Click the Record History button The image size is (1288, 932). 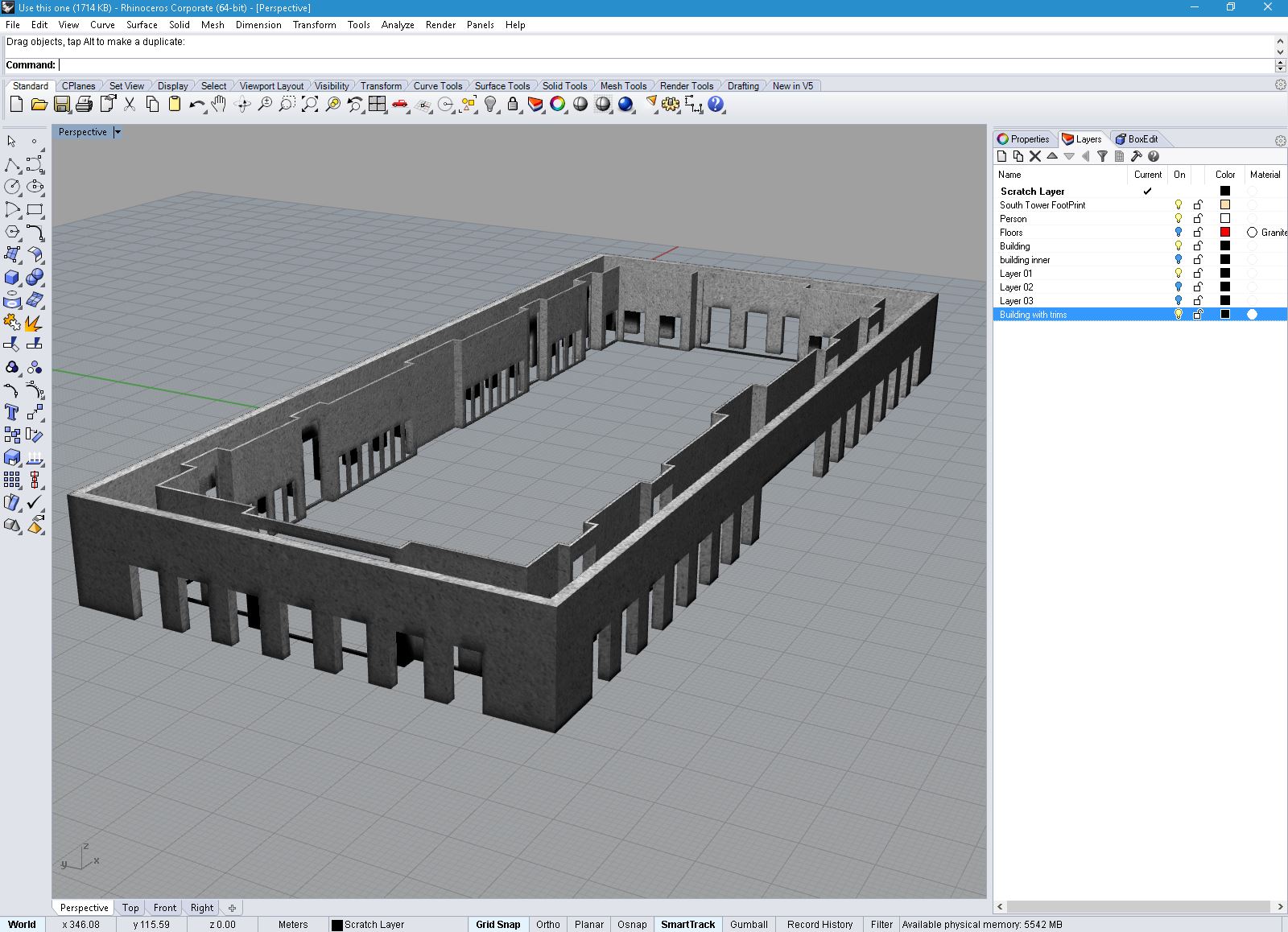819,924
